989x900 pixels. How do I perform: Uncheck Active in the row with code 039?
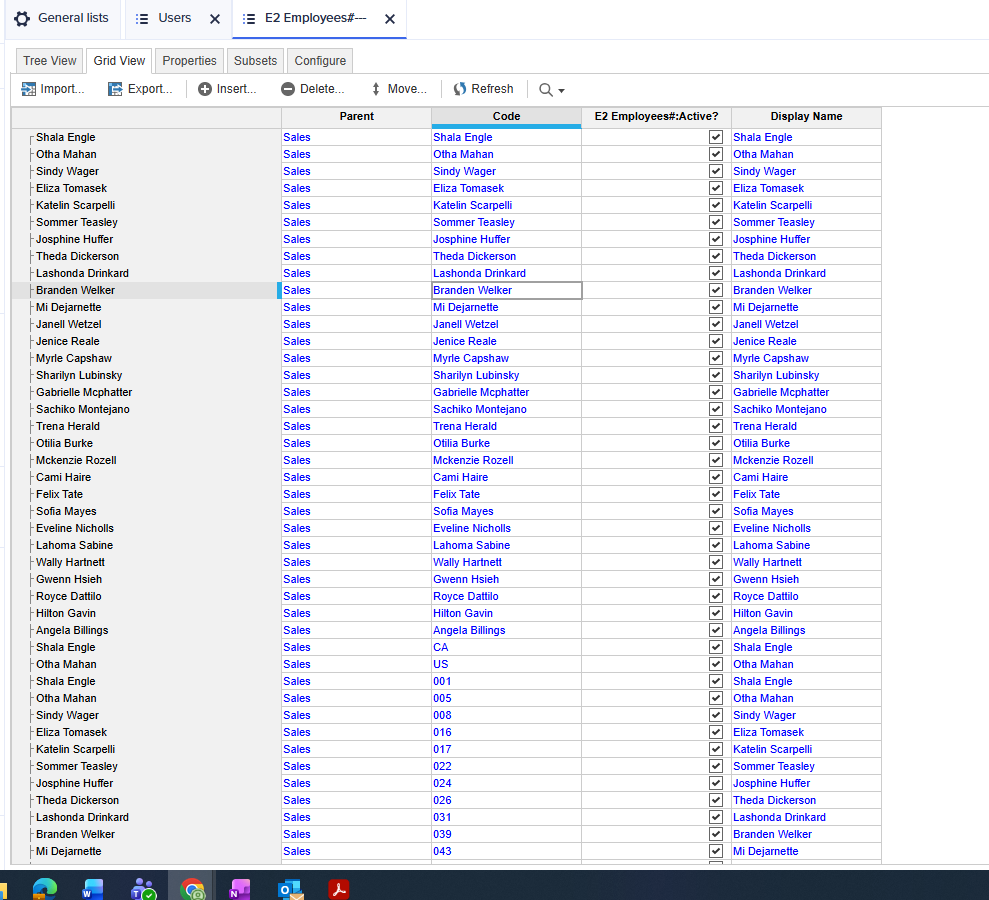715,834
